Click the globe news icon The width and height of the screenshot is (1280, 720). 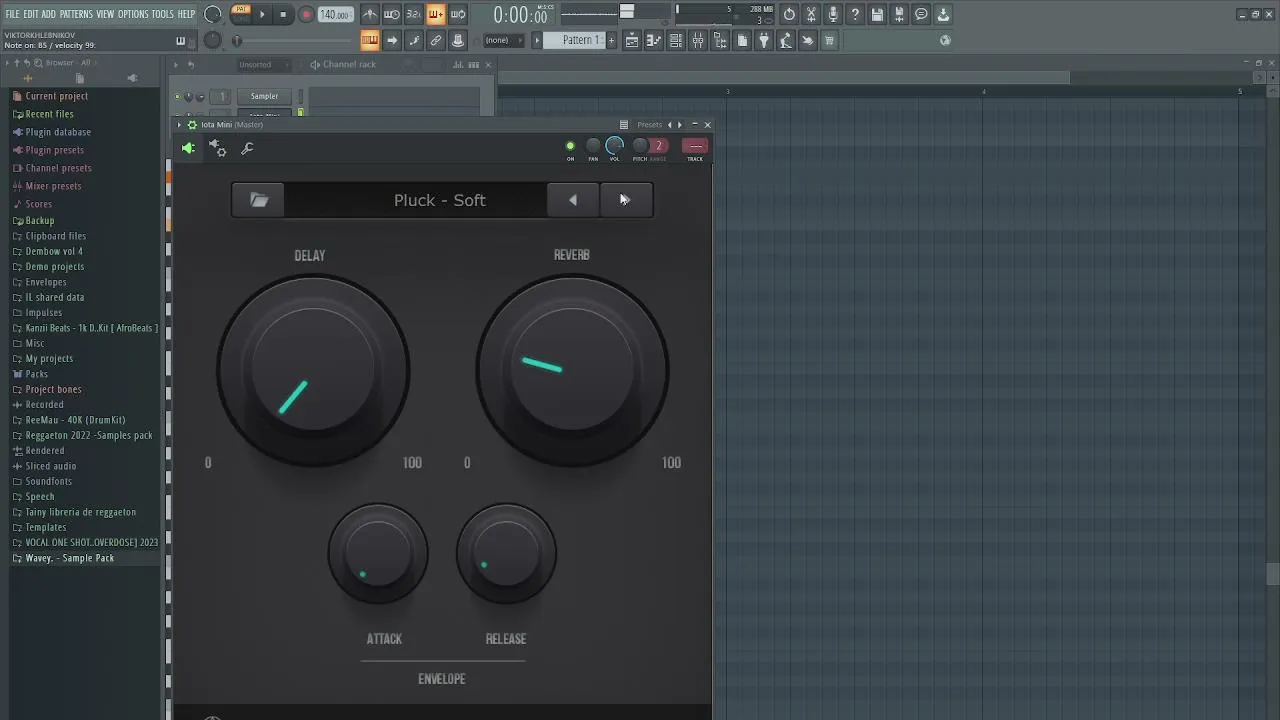(945, 40)
